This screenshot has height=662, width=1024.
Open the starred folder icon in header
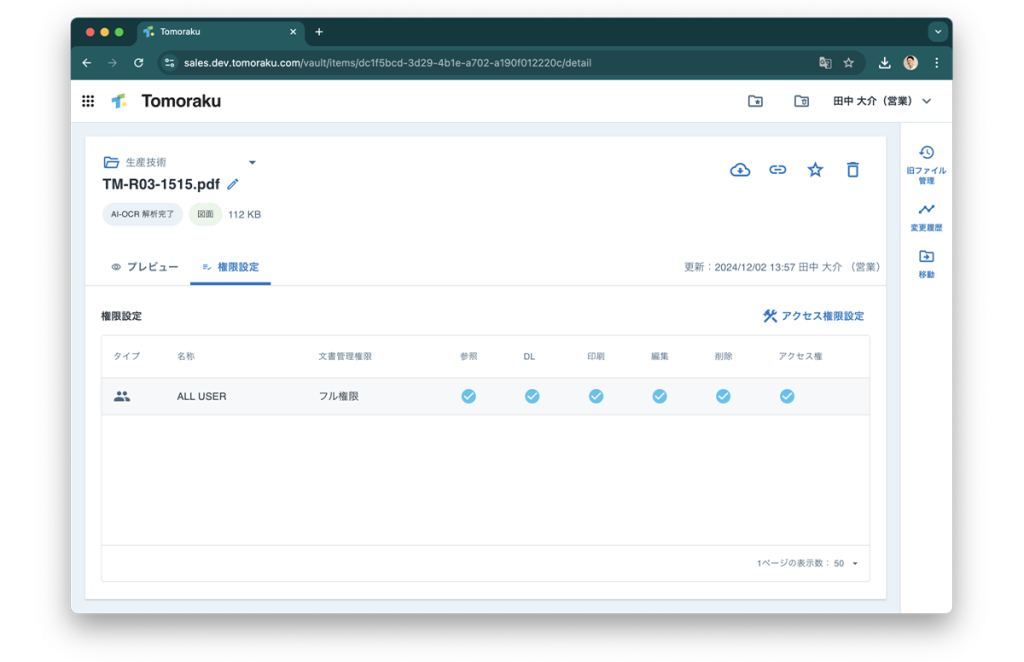click(x=755, y=101)
